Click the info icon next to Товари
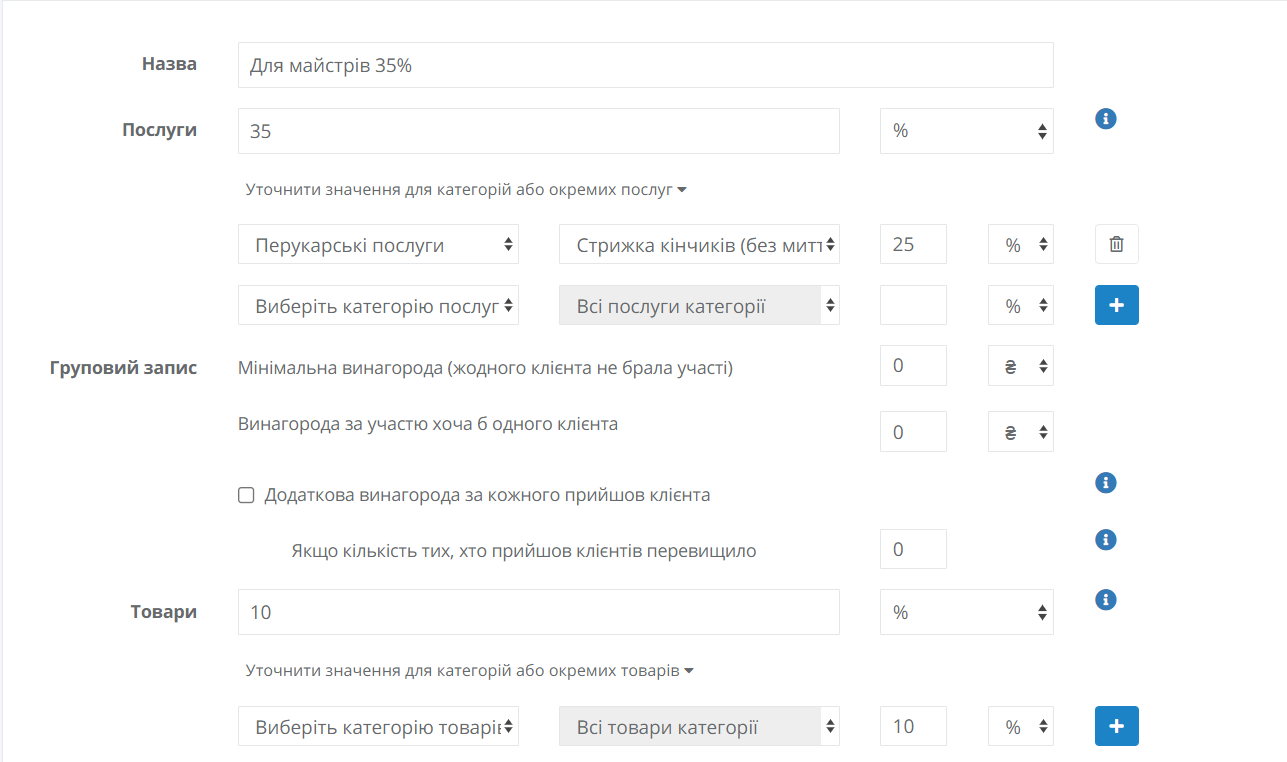The image size is (1287, 762). point(1105,600)
